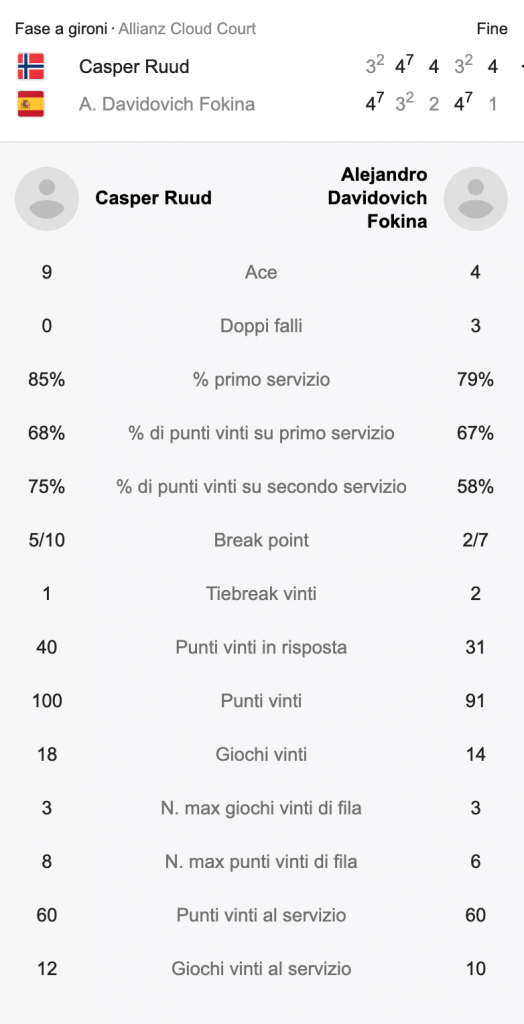Select the Giochi vinti row label

(261, 754)
